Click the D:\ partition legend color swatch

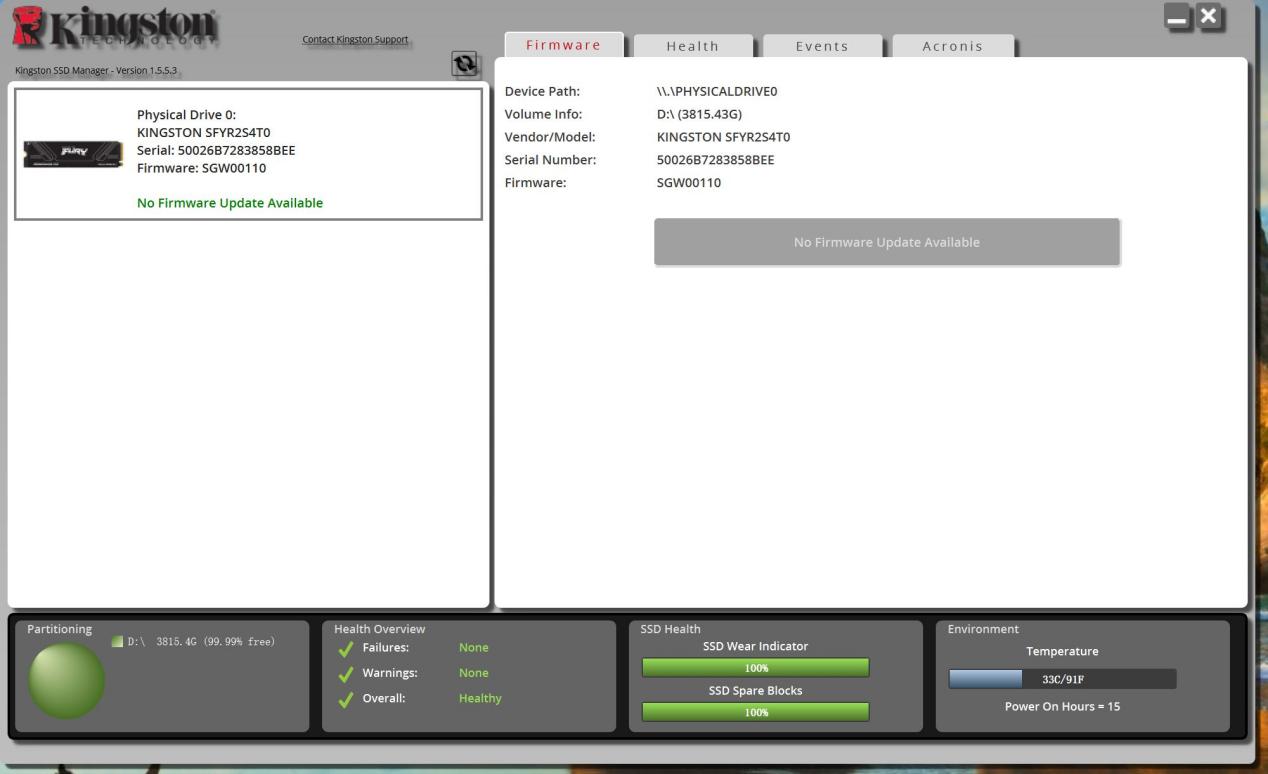[117, 642]
